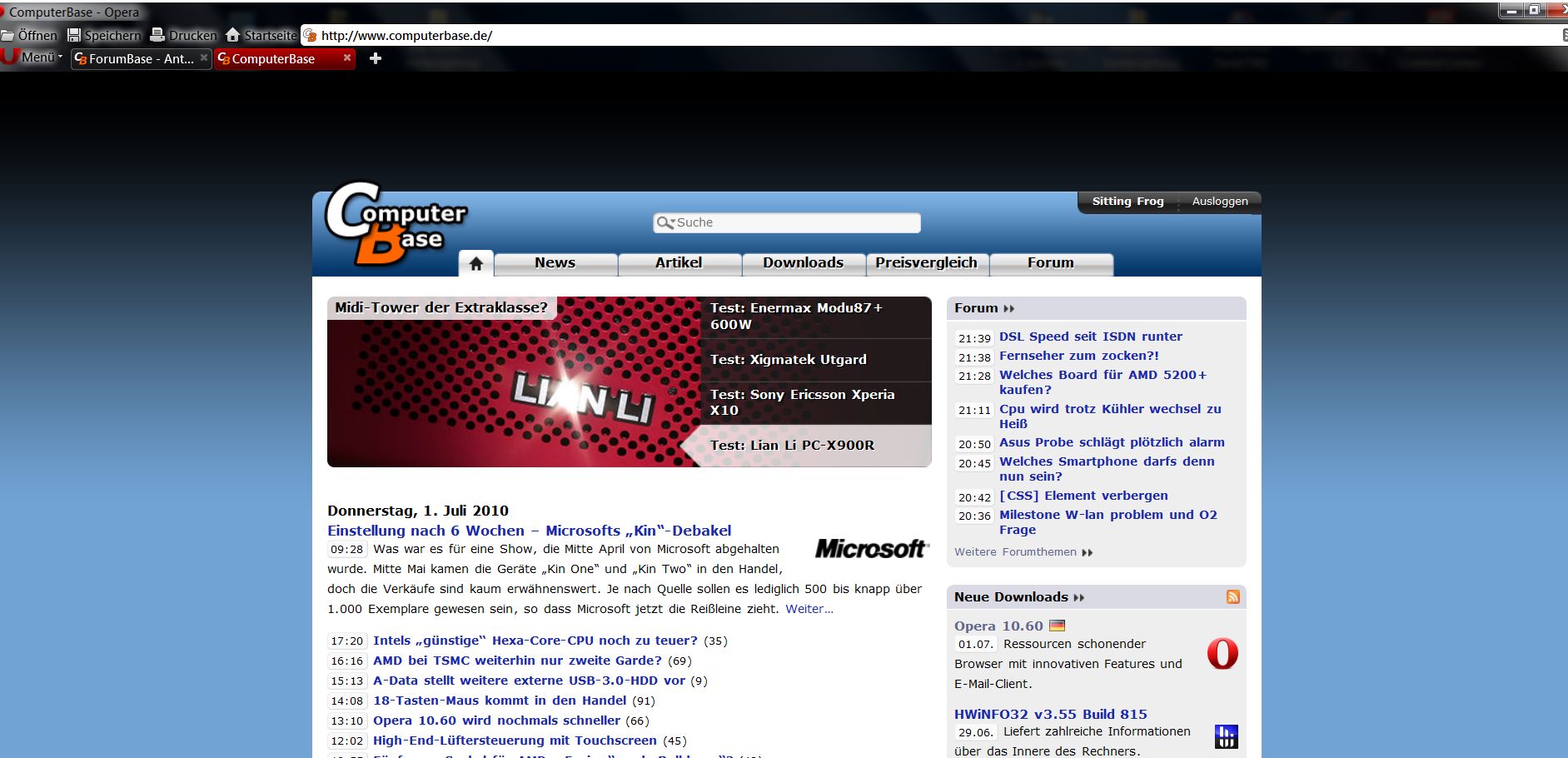This screenshot has width=1568, height=758.
Task: Click the Midi-Tower der Extraklasse caption
Action: tap(441, 308)
